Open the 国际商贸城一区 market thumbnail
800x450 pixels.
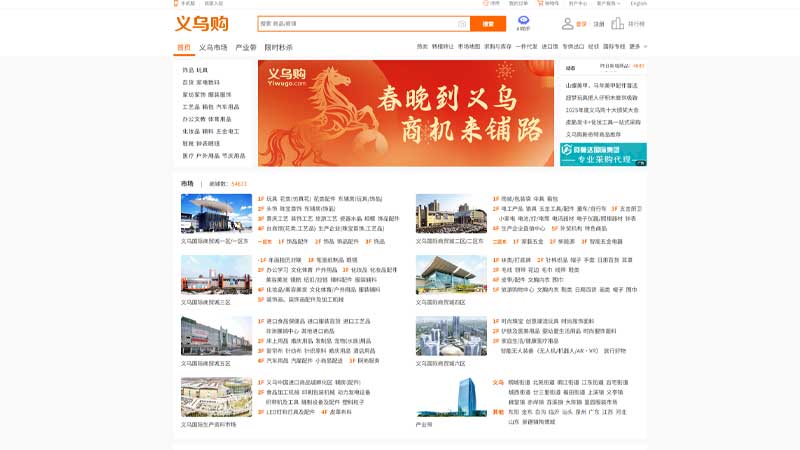(x=216, y=214)
